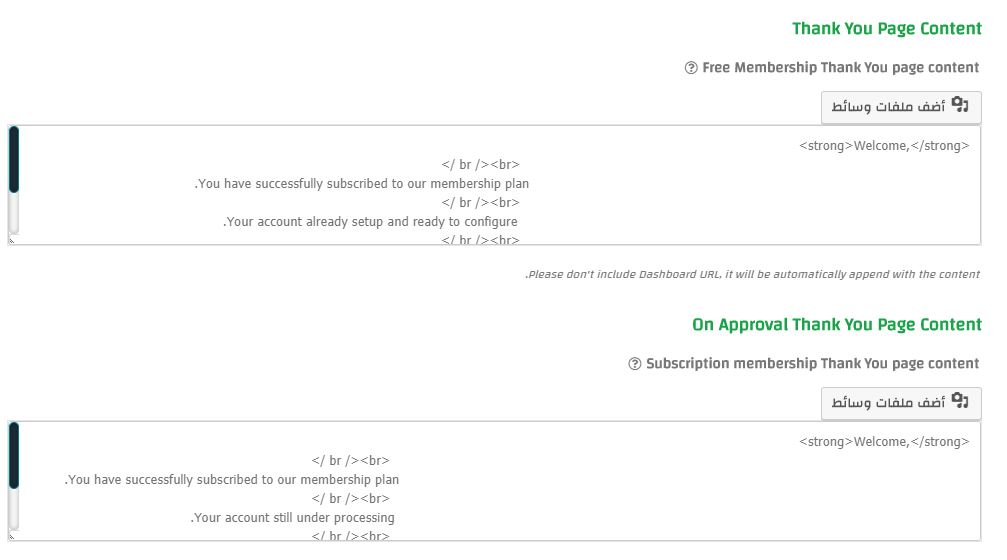Click resize handle of Free Membership textarea
Viewport: 1007px width, 560px height.
(x=12, y=240)
